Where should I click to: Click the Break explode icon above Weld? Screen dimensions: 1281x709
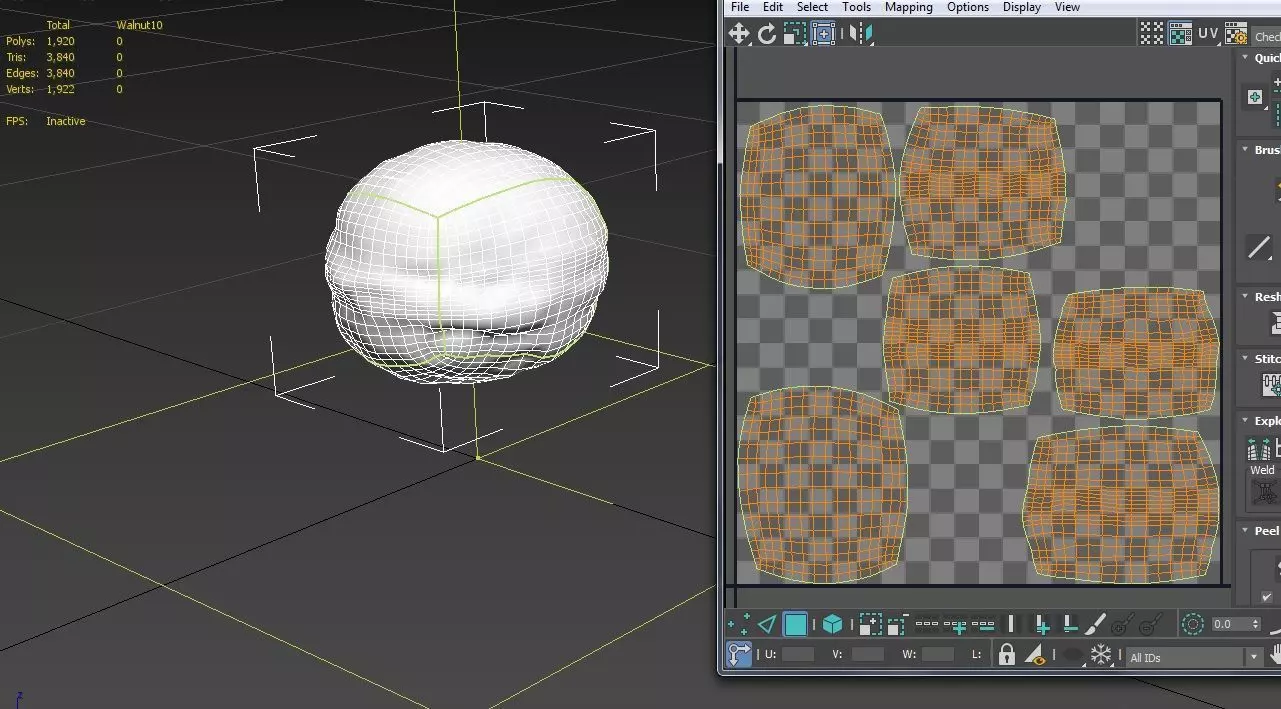(x=1259, y=449)
